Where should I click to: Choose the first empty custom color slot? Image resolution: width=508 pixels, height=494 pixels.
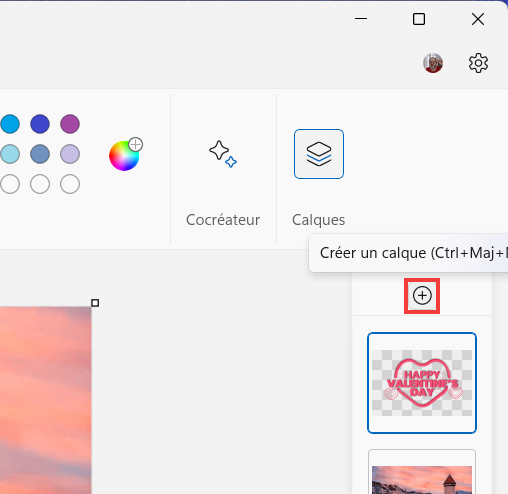click(10, 184)
